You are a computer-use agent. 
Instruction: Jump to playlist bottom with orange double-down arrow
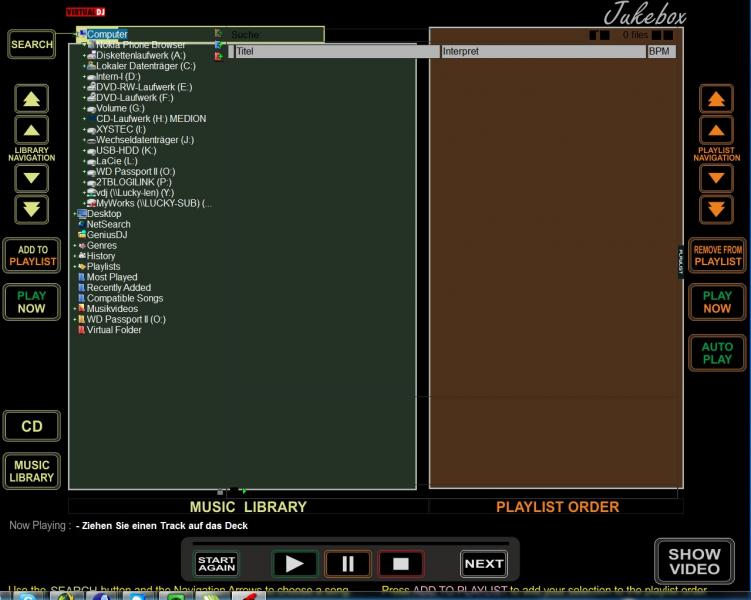click(x=716, y=209)
